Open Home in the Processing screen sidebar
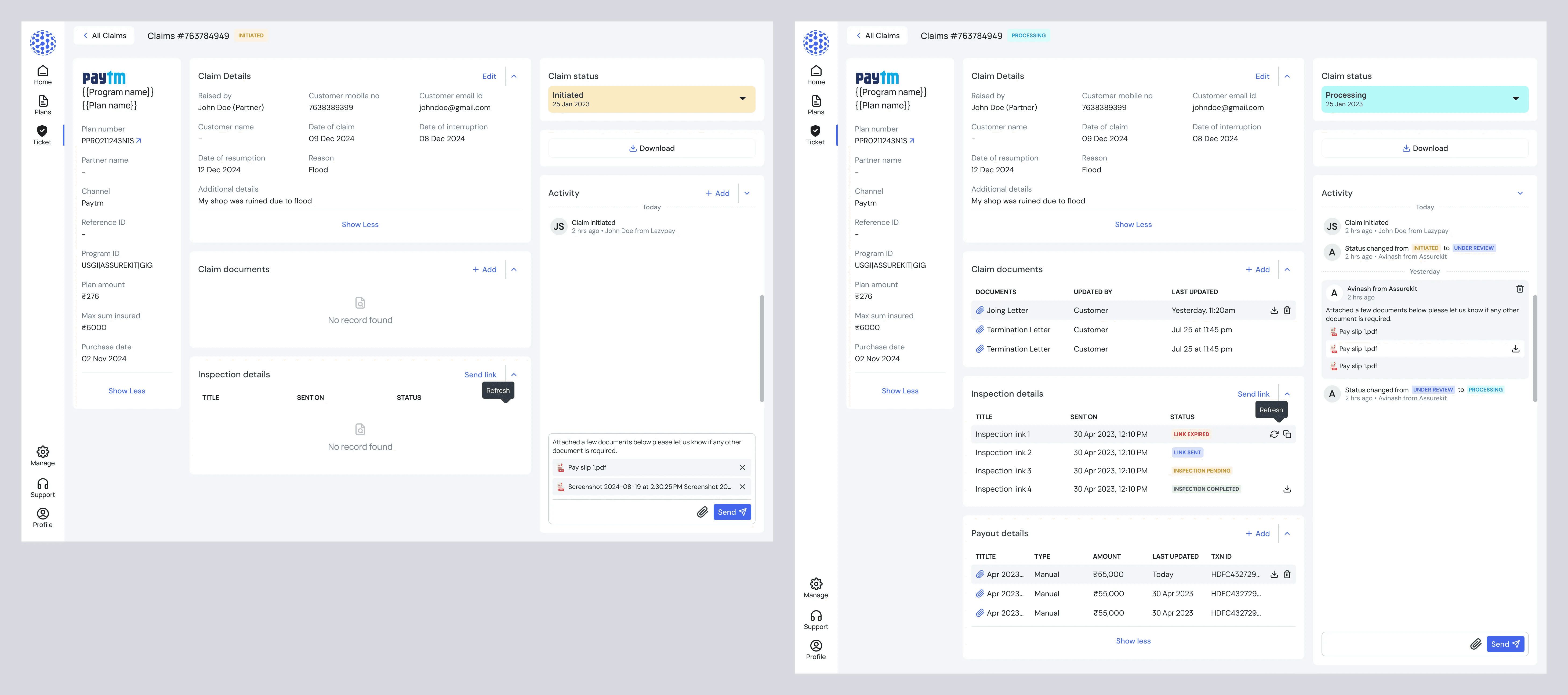Image resolution: width=1568 pixels, height=695 pixels. pos(816,75)
